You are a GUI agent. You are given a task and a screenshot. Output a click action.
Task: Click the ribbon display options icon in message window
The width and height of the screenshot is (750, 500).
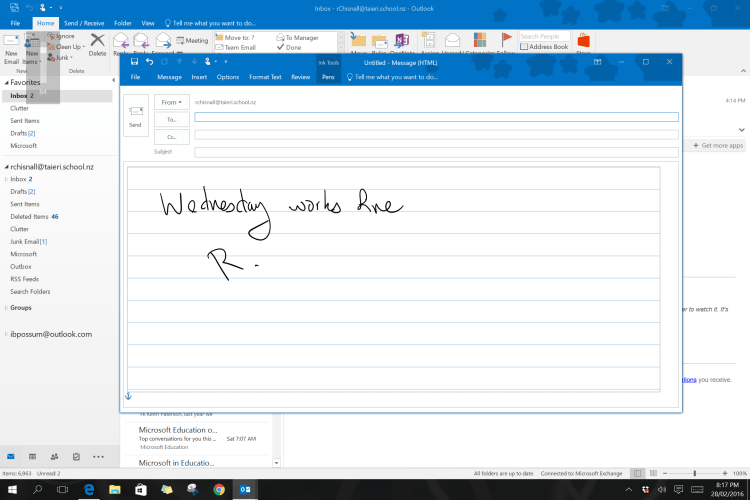point(597,62)
